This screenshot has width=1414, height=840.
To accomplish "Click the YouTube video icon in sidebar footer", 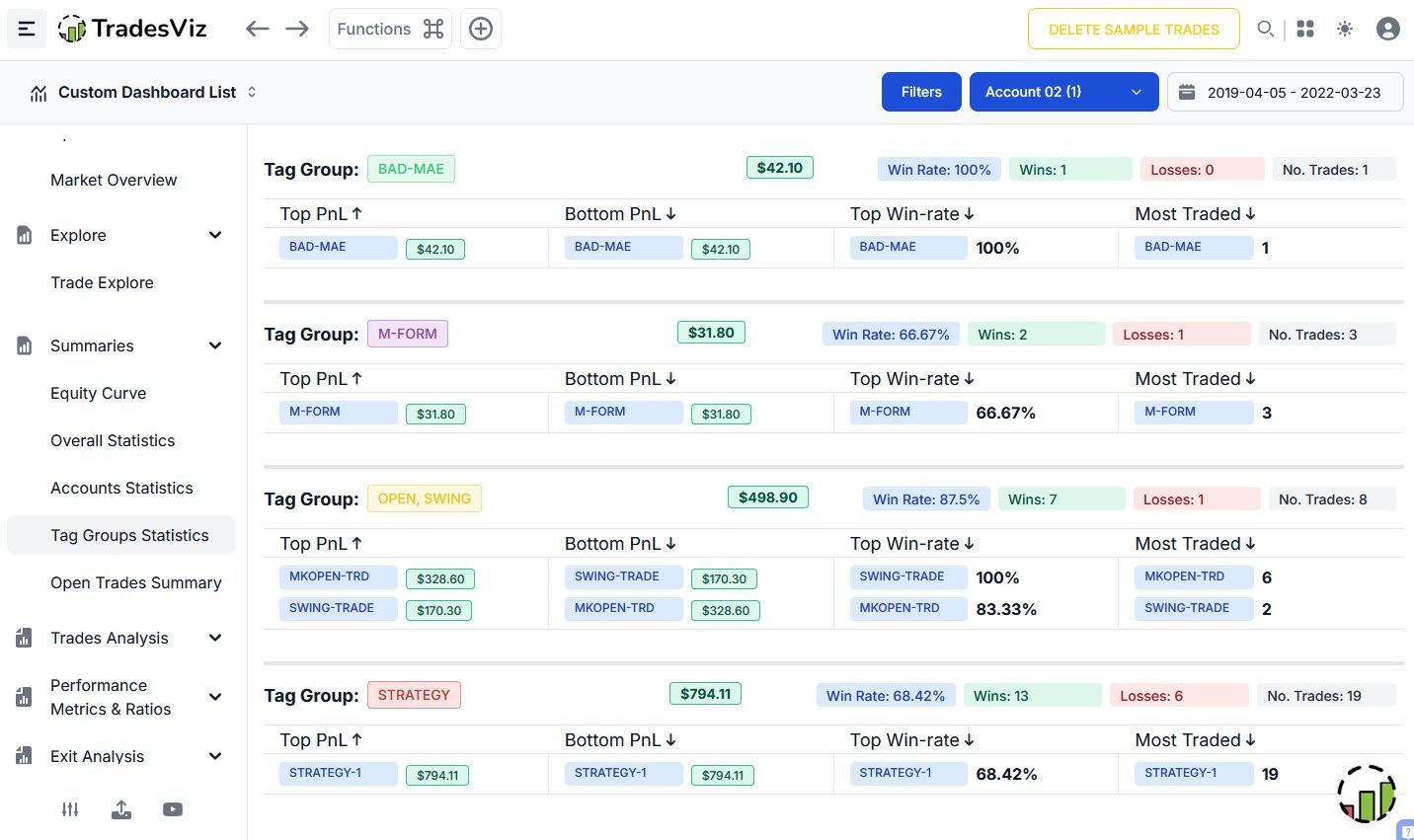I will click(x=173, y=809).
